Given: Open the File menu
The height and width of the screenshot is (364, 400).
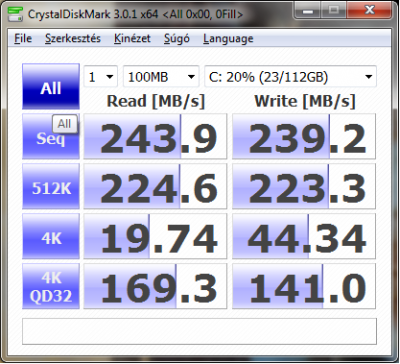Looking at the screenshot, I should coord(23,39).
